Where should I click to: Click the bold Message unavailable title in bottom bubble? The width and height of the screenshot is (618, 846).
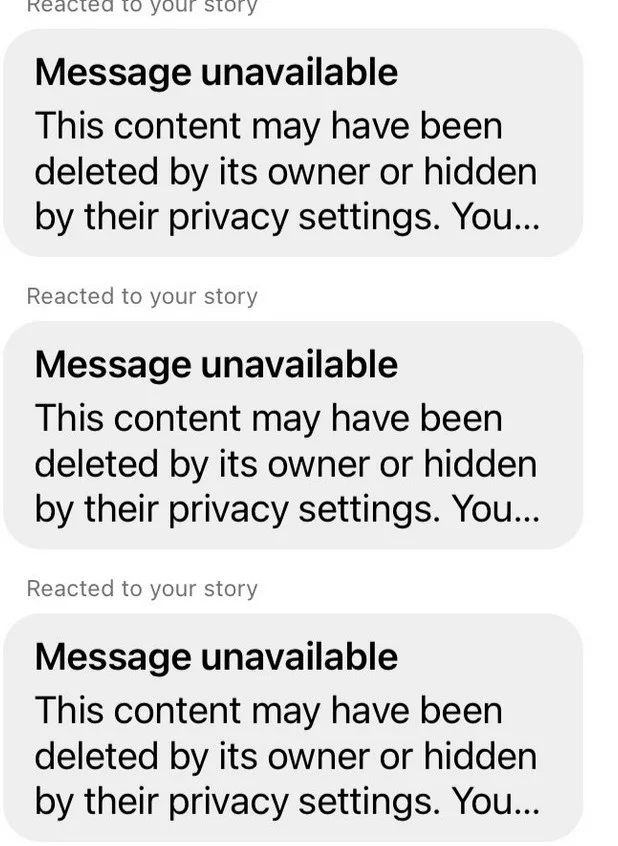point(216,658)
